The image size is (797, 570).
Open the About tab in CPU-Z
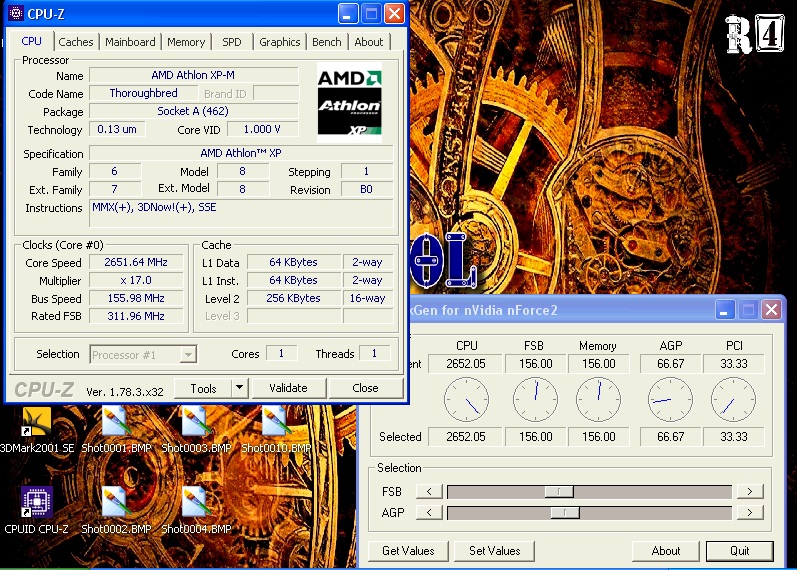pos(369,42)
